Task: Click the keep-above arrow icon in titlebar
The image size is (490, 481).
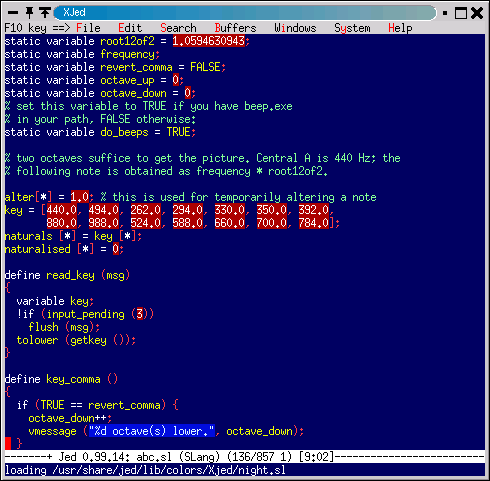Action: (45, 13)
